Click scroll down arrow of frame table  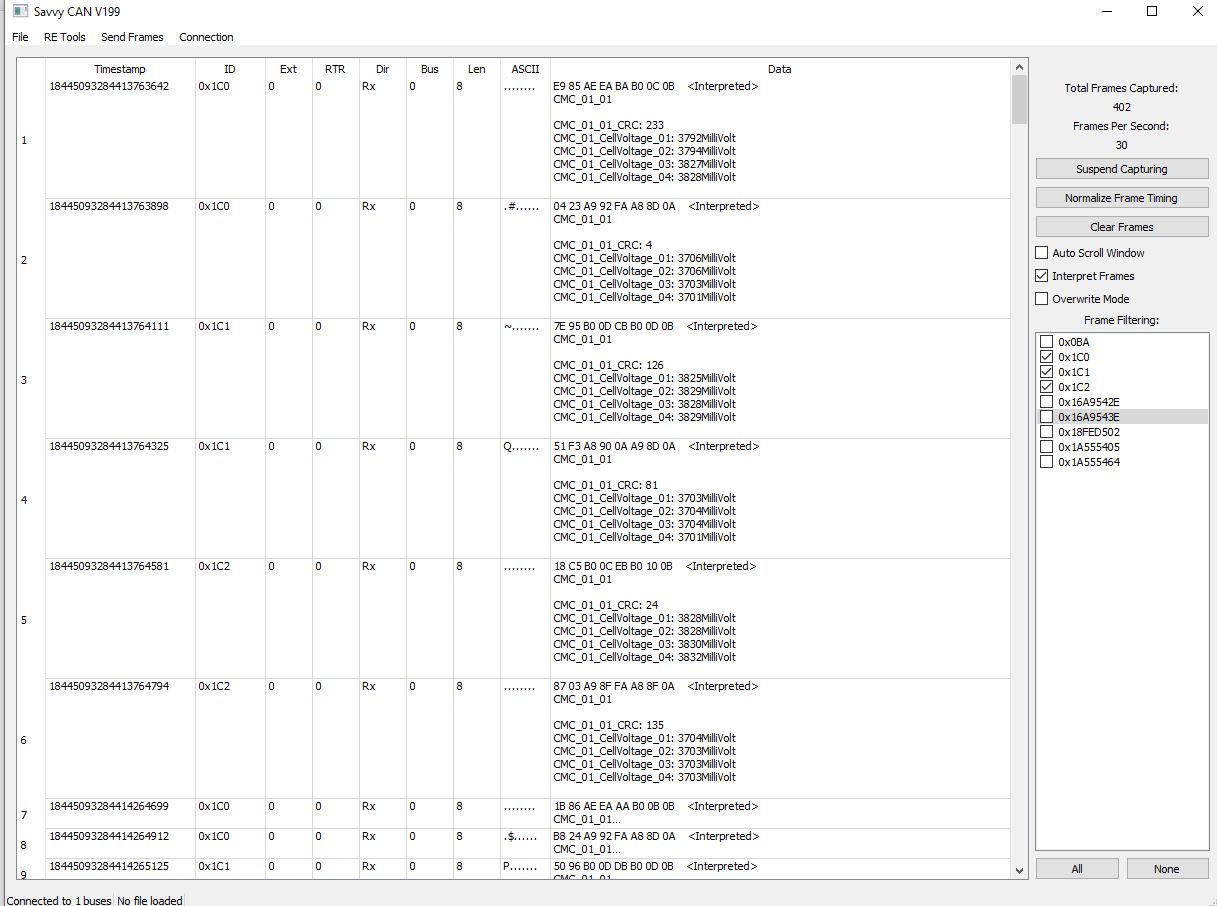(1019, 871)
